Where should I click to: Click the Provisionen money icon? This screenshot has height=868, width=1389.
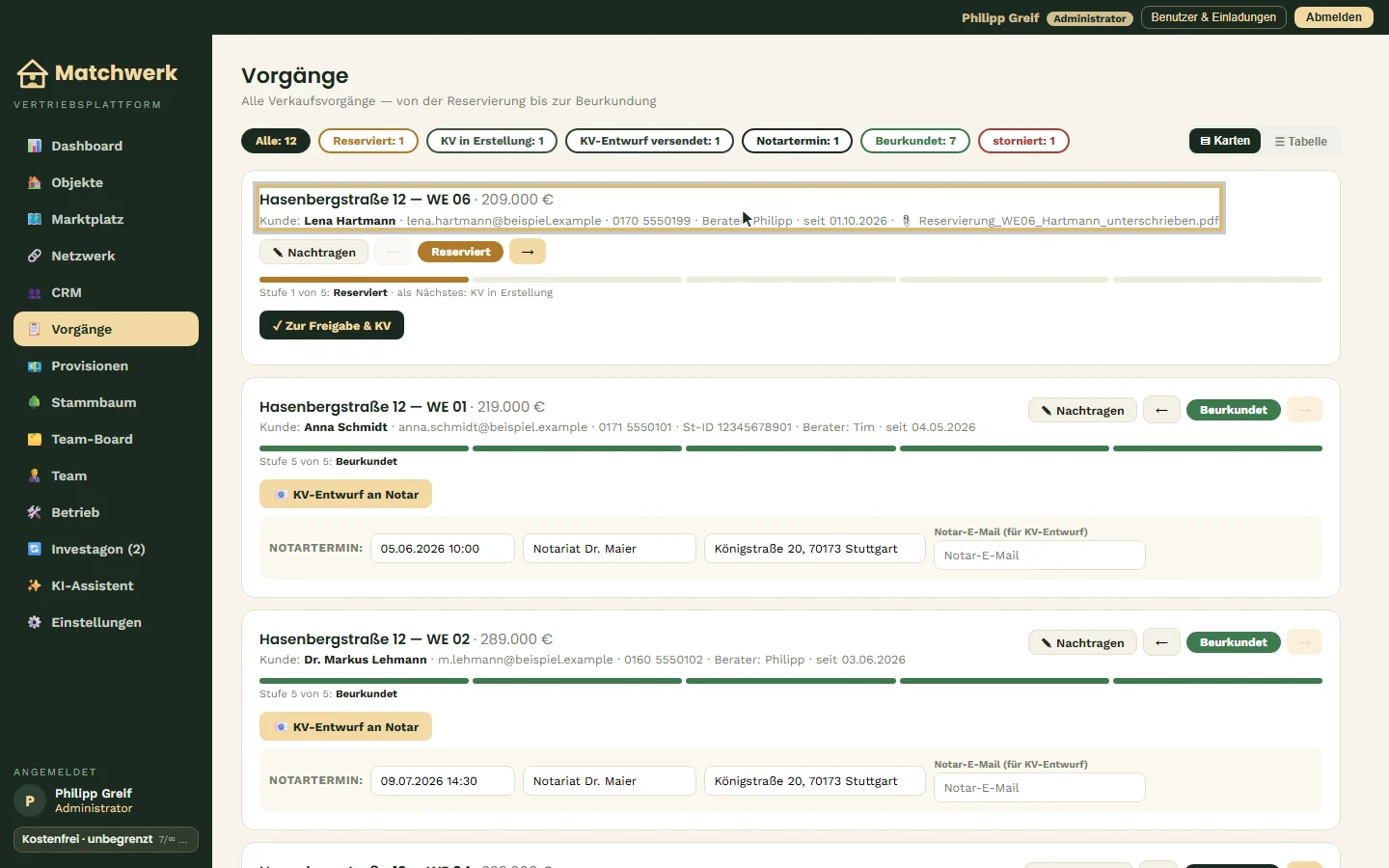35,366
